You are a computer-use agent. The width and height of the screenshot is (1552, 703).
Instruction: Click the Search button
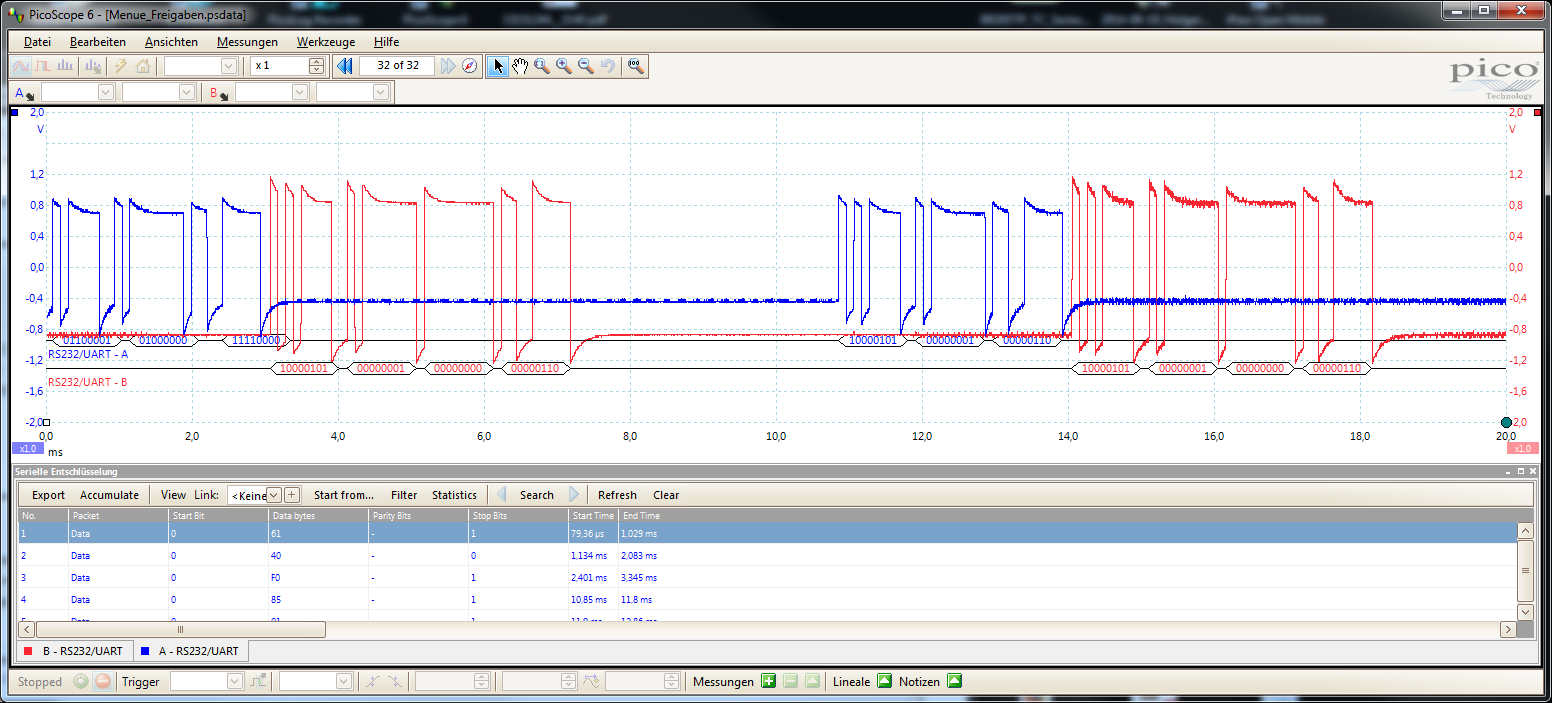[x=537, y=495]
